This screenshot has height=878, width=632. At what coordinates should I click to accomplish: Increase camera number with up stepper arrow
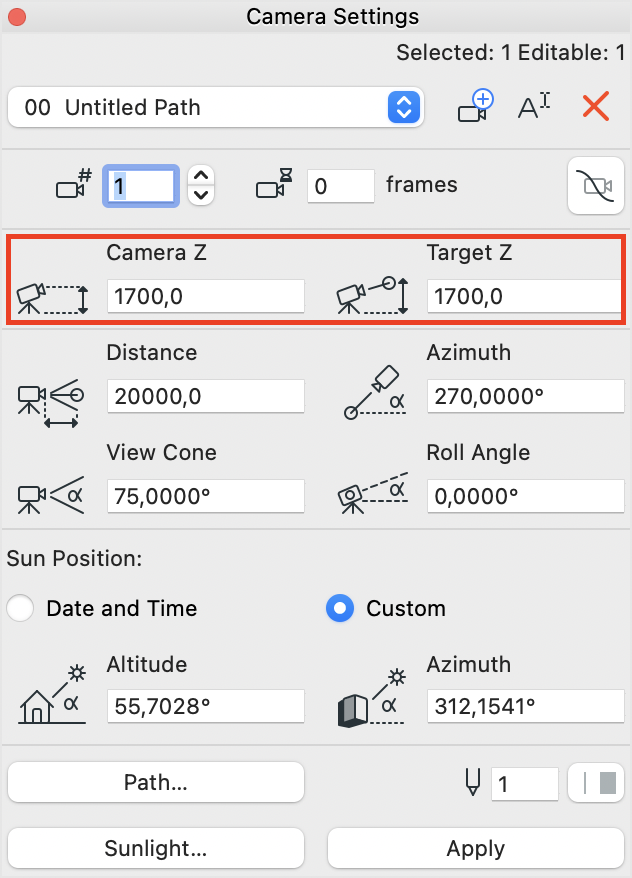coord(201,176)
